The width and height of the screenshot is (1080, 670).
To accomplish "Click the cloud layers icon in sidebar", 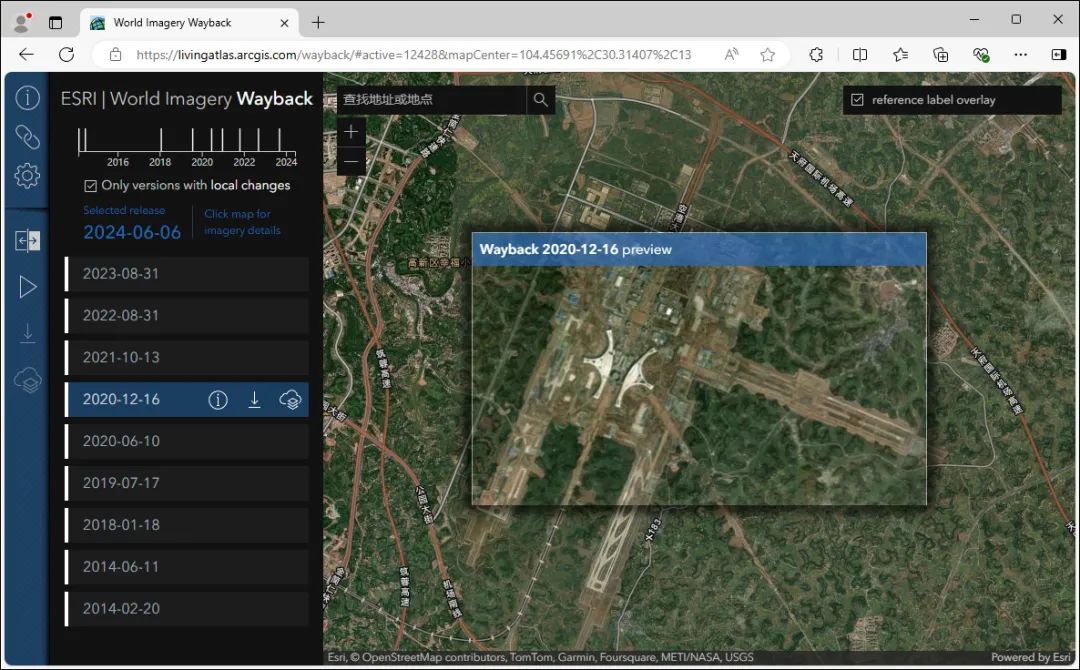I will coord(27,379).
